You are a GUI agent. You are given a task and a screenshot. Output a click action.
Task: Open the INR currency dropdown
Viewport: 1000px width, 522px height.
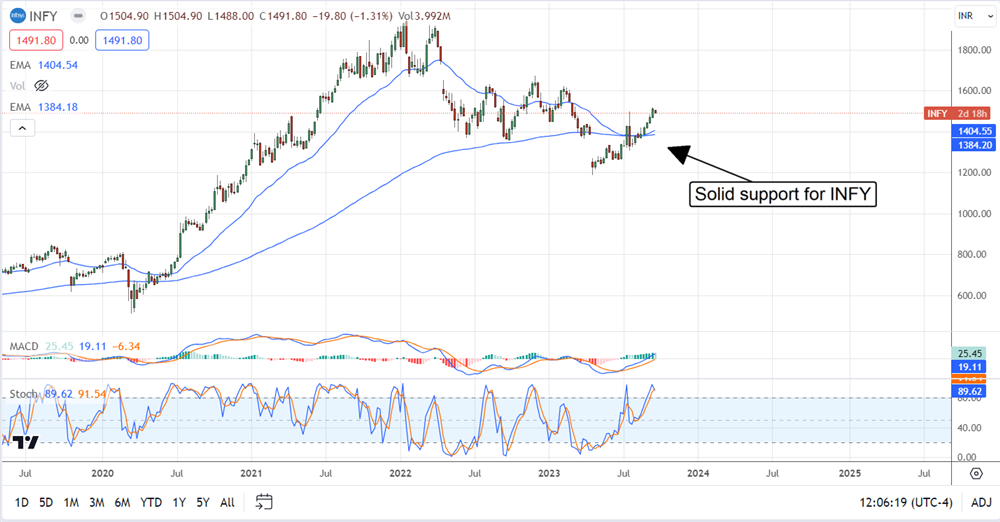(975, 15)
